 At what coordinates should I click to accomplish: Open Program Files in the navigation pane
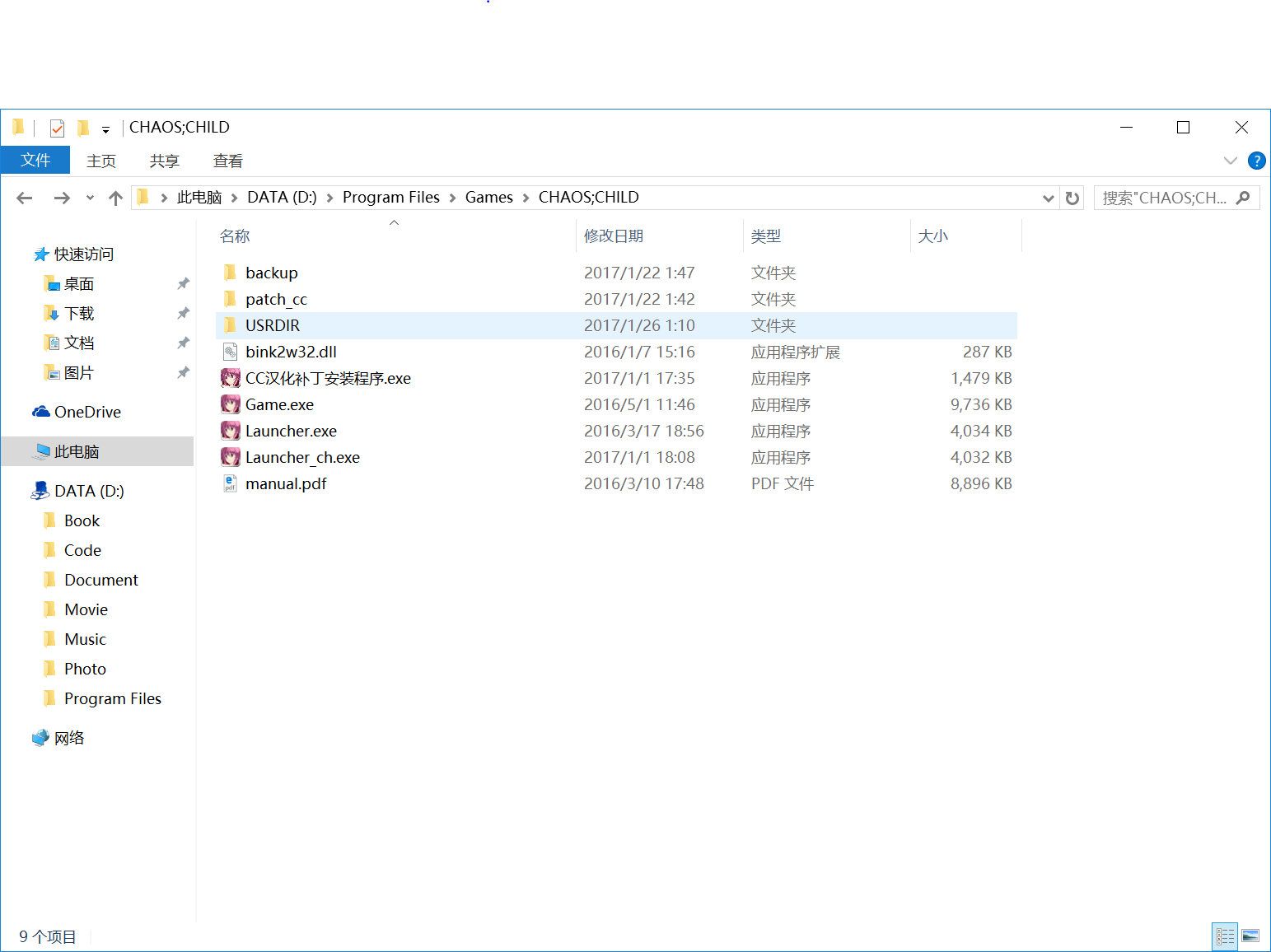(113, 698)
